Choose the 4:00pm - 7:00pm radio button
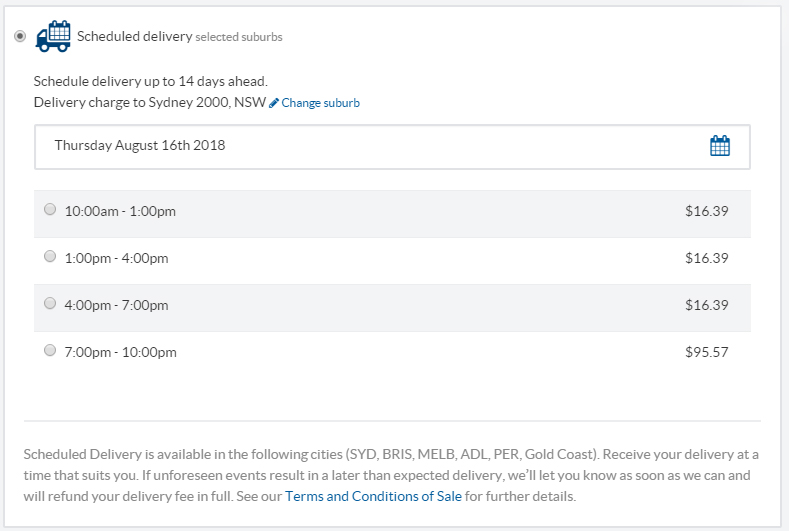 point(50,303)
